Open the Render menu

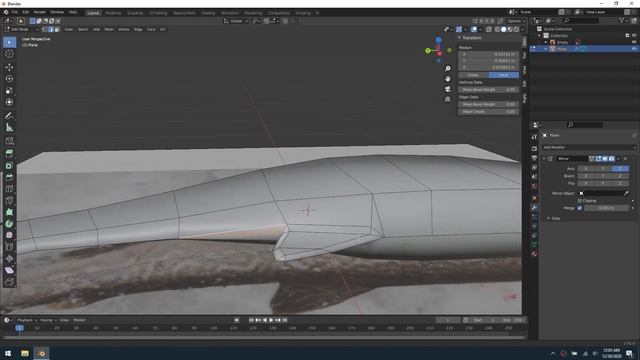[40, 12]
